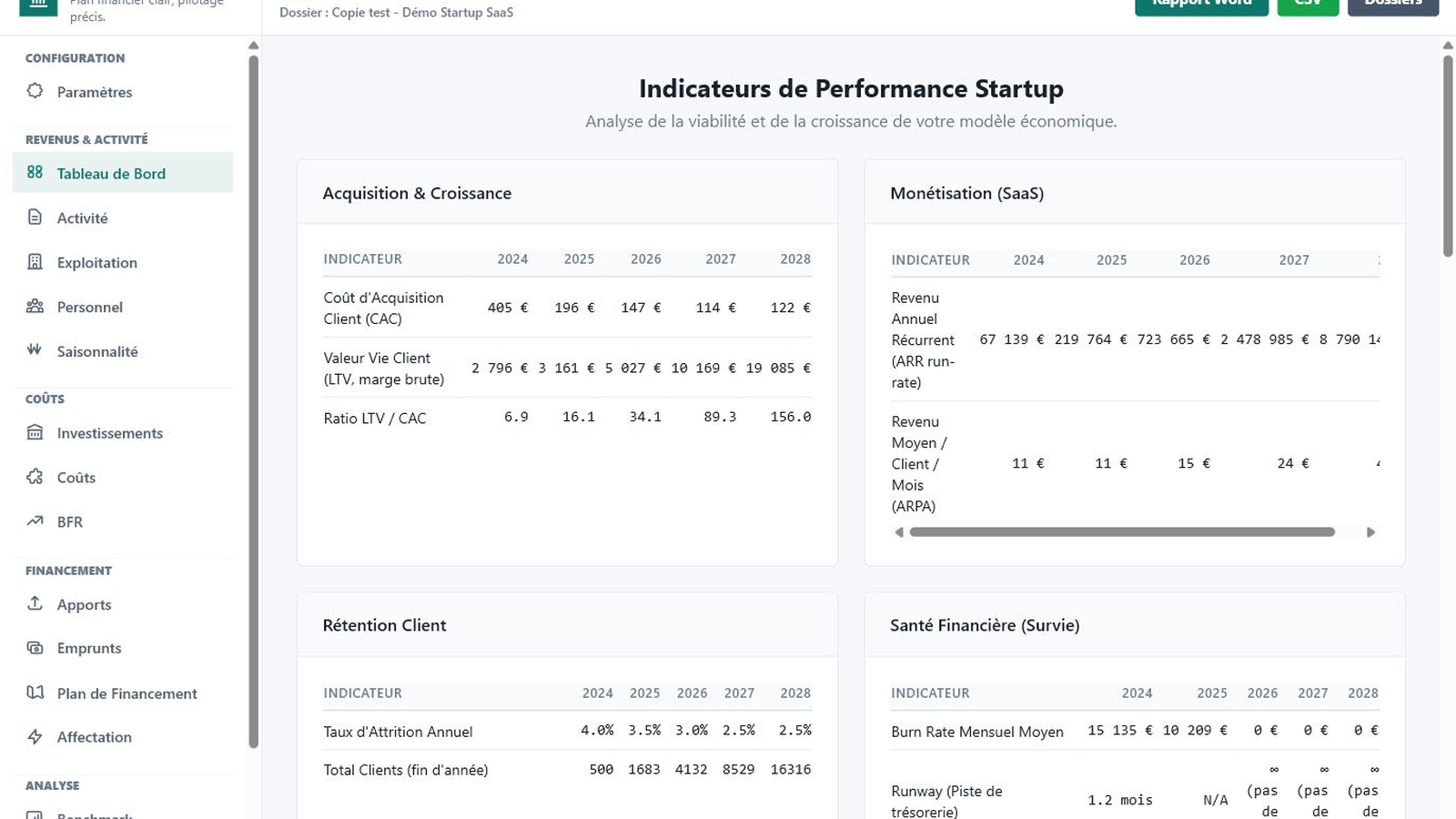Click the ratio value '156.0'

[x=790, y=417]
